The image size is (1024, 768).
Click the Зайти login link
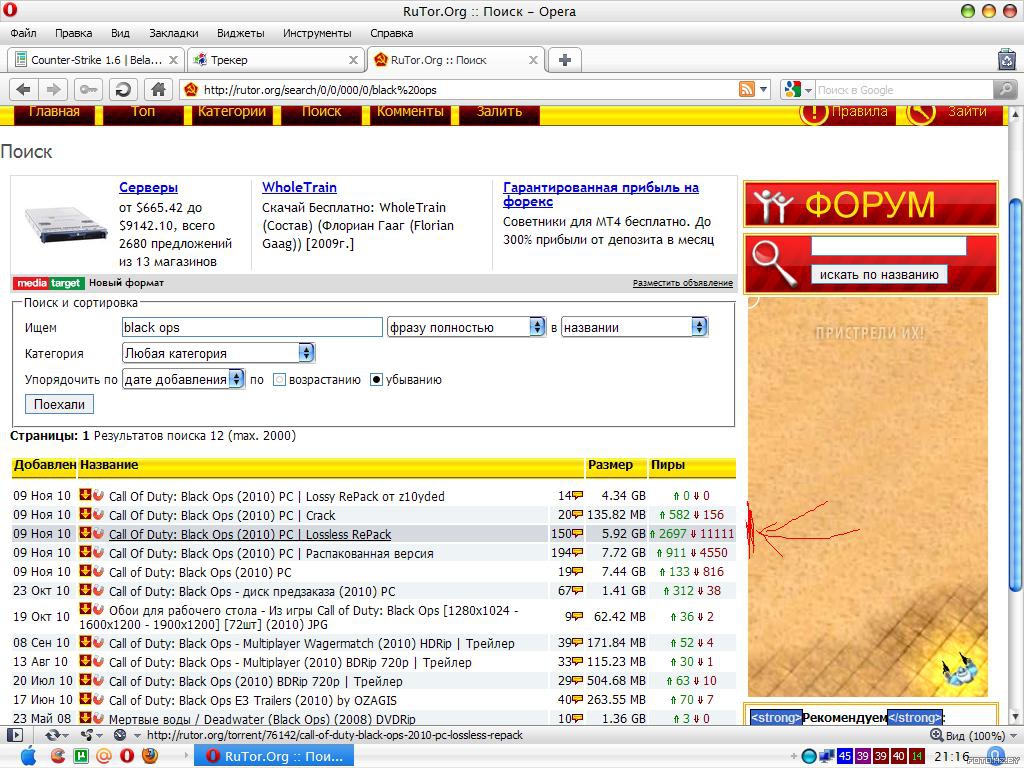tap(967, 112)
